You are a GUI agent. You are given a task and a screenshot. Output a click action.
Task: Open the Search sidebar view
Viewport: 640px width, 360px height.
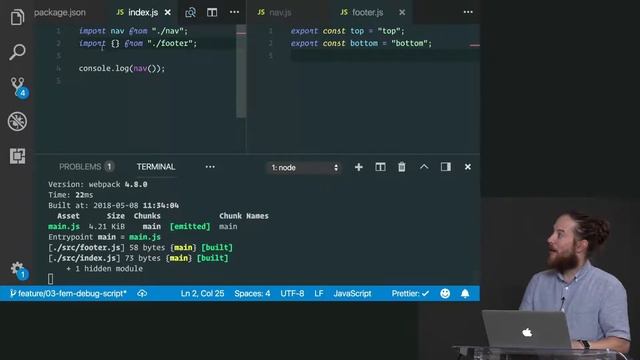click(x=17, y=52)
